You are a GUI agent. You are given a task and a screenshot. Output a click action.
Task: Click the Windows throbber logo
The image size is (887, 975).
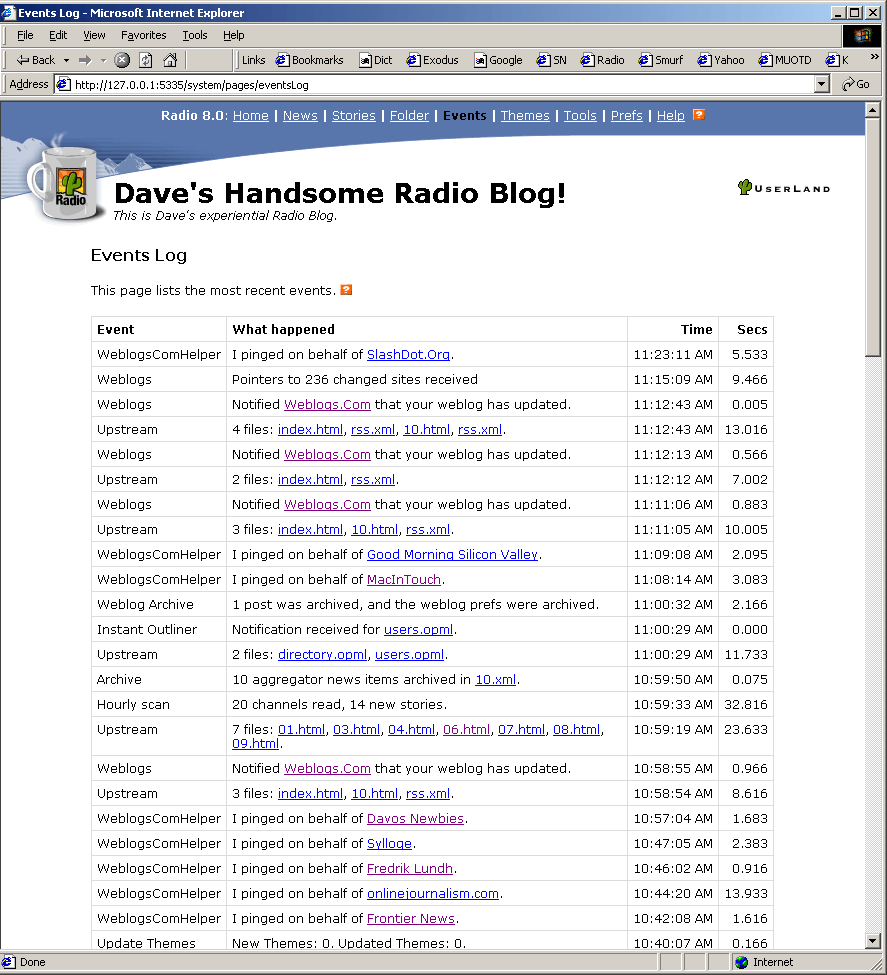pyautogui.click(x=862, y=35)
